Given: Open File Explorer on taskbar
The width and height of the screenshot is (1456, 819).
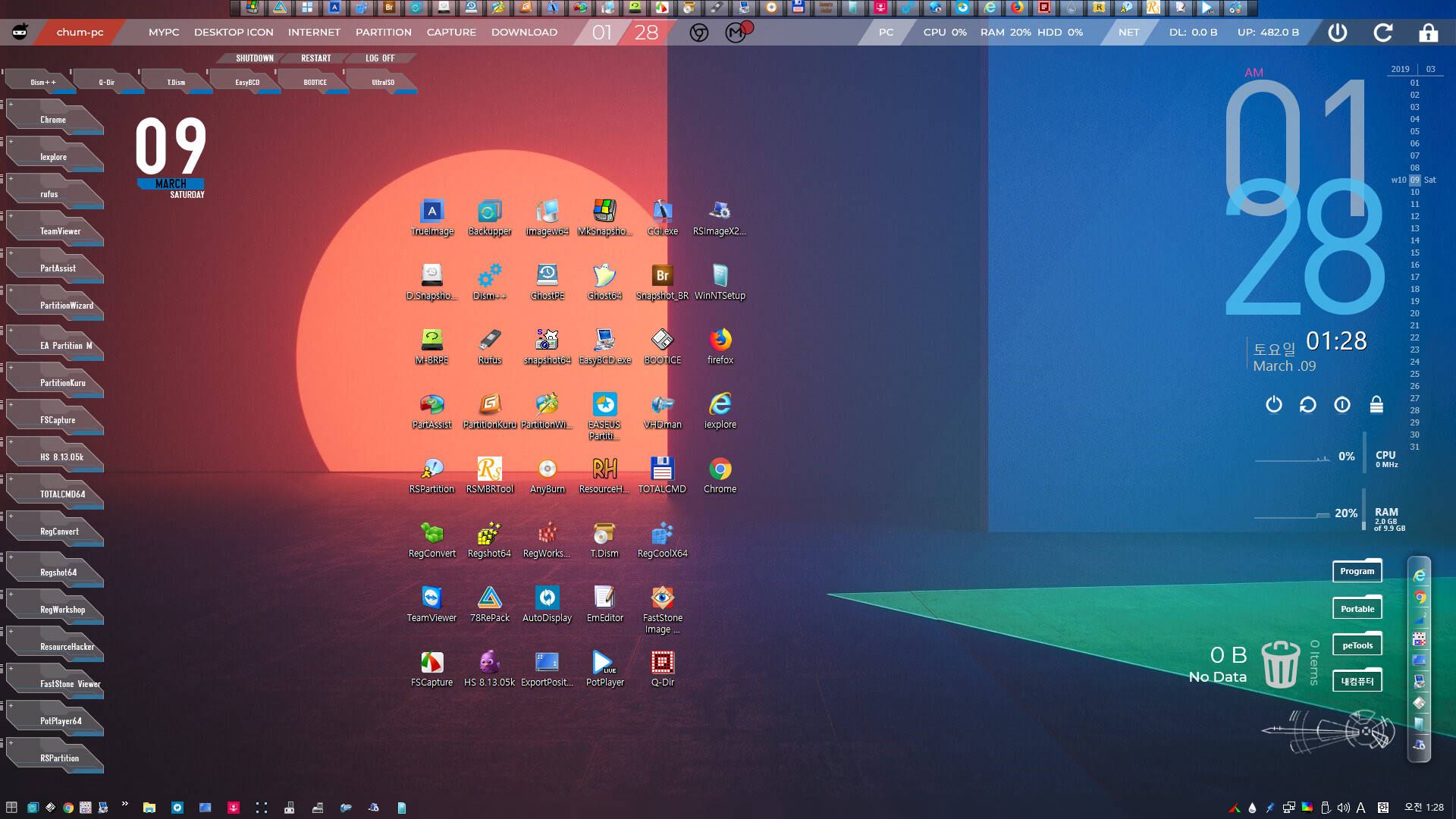Looking at the screenshot, I should 149,807.
